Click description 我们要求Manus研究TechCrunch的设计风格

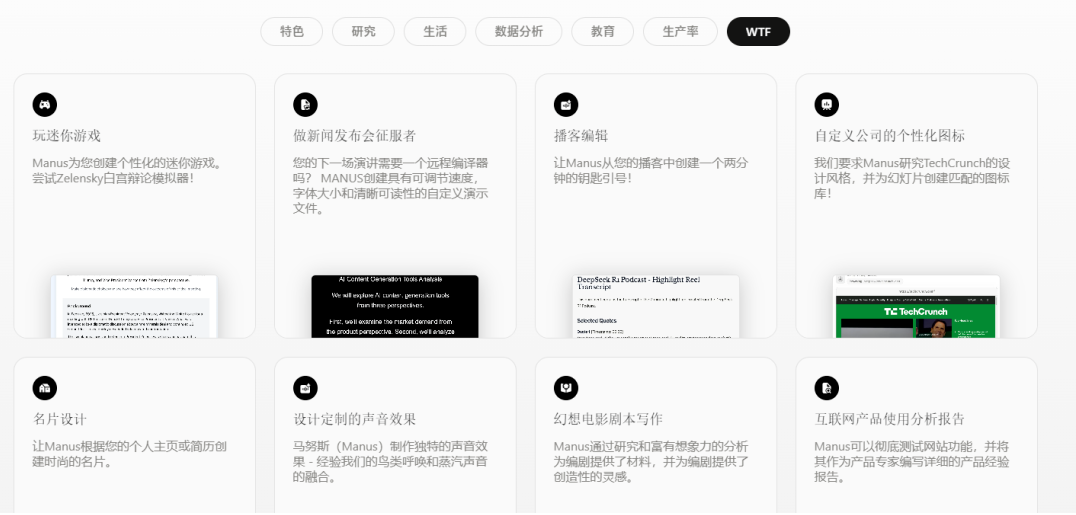pyautogui.click(x=912, y=179)
